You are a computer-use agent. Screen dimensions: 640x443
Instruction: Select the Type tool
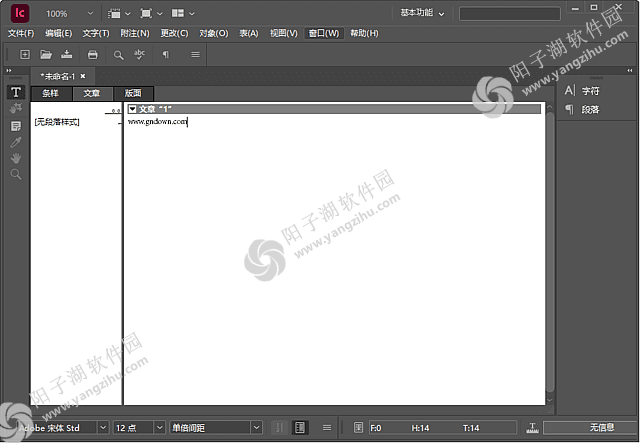[16, 92]
